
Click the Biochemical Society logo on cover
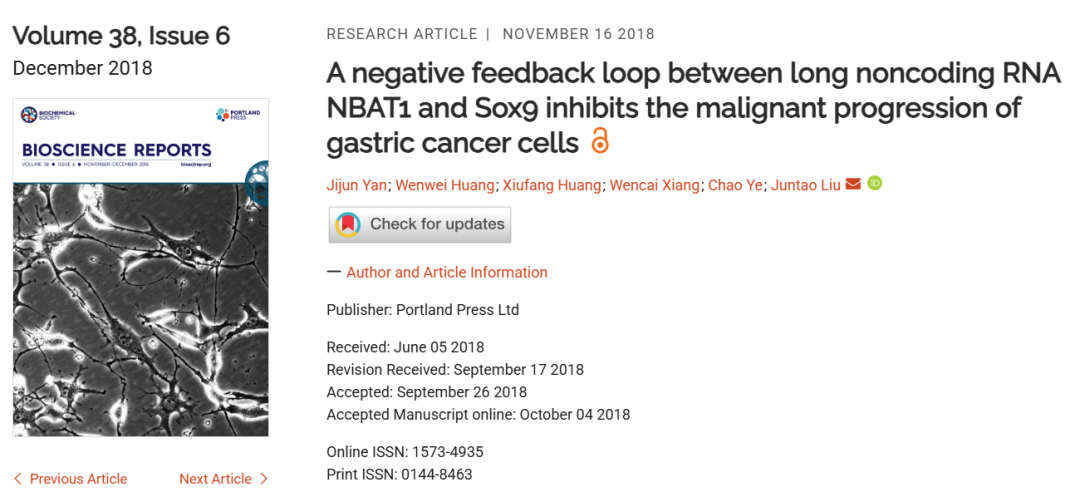pyautogui.click(x=48, y=114)
